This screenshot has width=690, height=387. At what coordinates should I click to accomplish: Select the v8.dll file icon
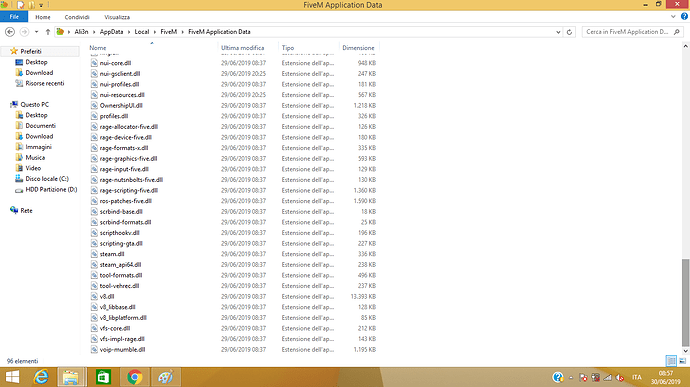tap(94, 296)
